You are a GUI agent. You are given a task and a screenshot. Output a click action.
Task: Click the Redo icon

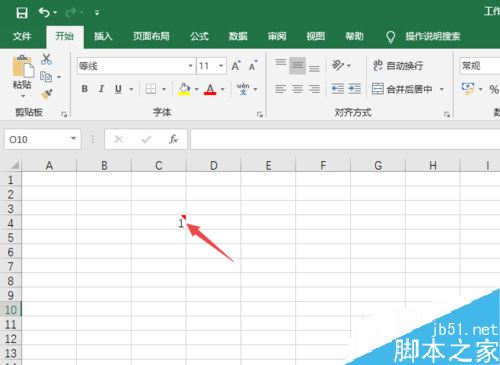point(71,13)
